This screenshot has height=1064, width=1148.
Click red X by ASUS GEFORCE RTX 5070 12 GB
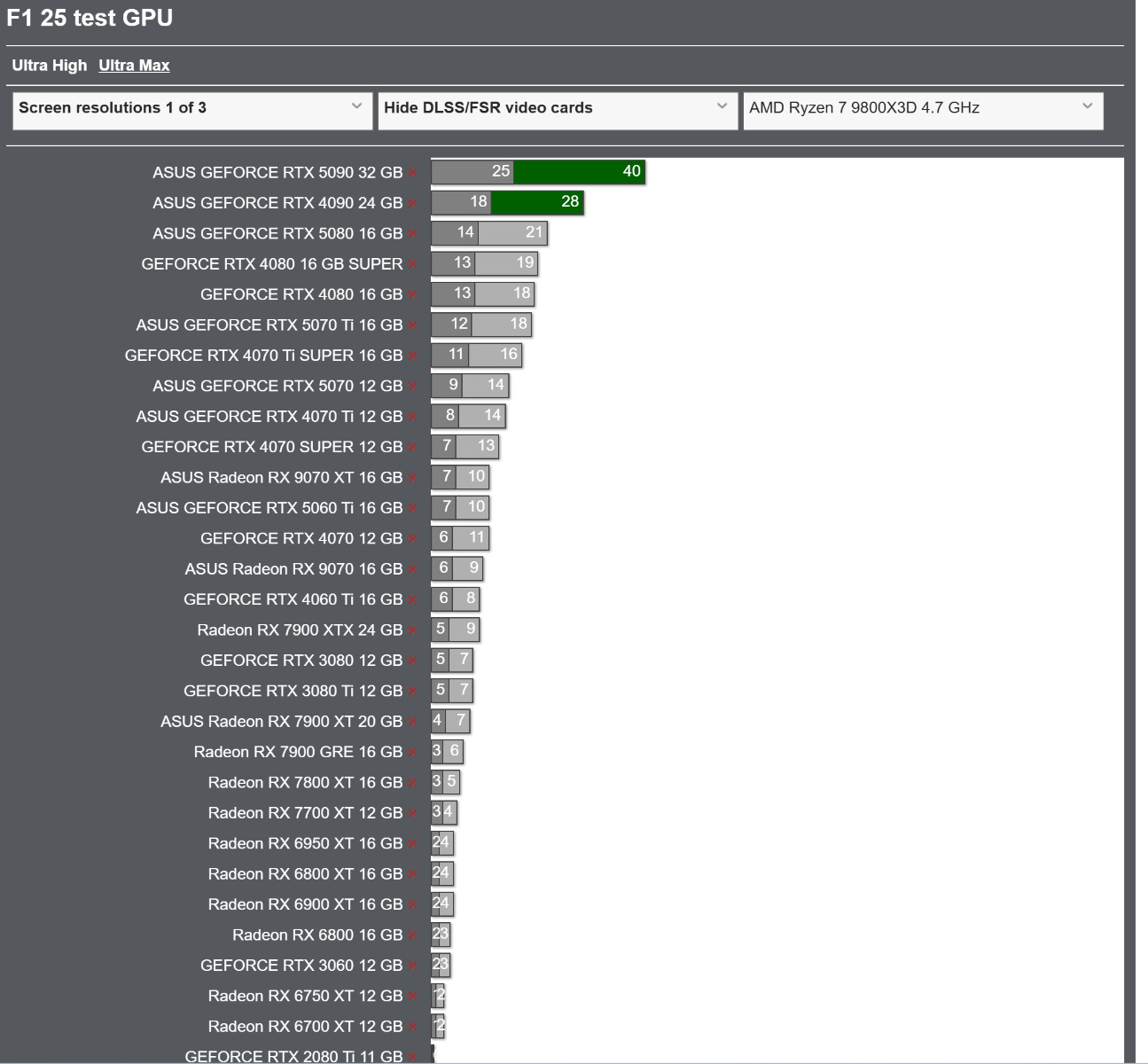tap(413, 387)
